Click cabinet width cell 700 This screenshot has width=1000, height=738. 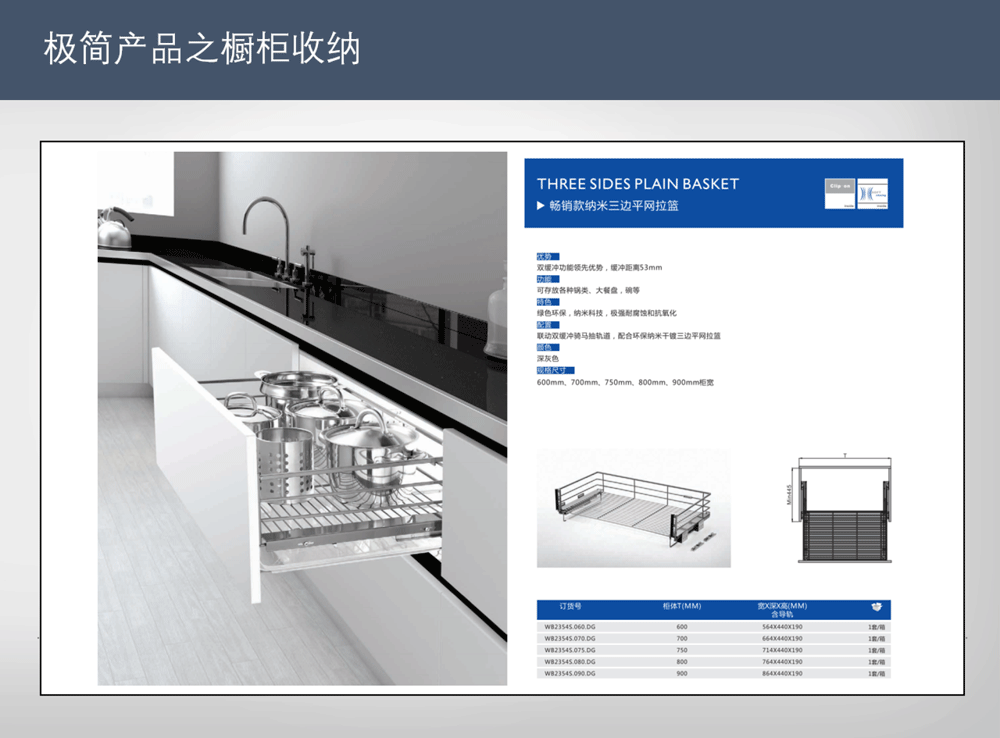682,638
